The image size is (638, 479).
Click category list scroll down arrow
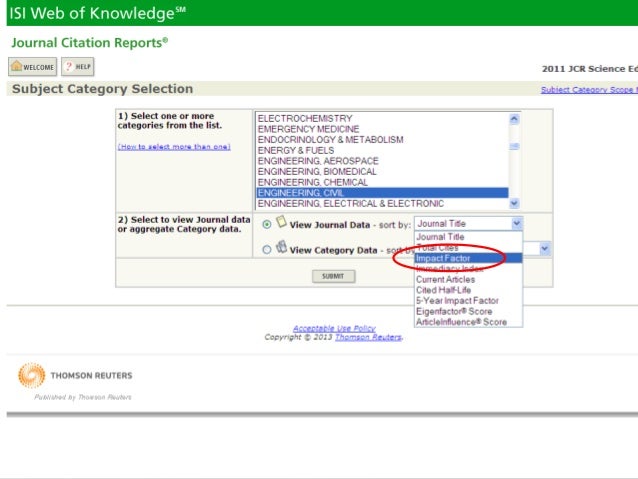[514, 203]
